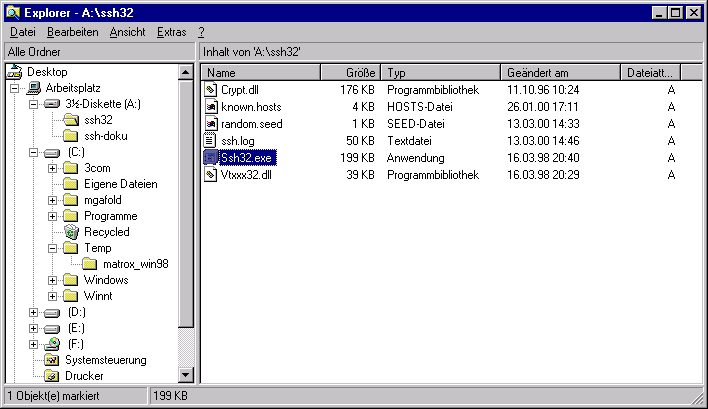The image size is (708, 409).
Task: Collapse the 3½-Diskette (A:) tree node
Action: click(x=34, y=104)
